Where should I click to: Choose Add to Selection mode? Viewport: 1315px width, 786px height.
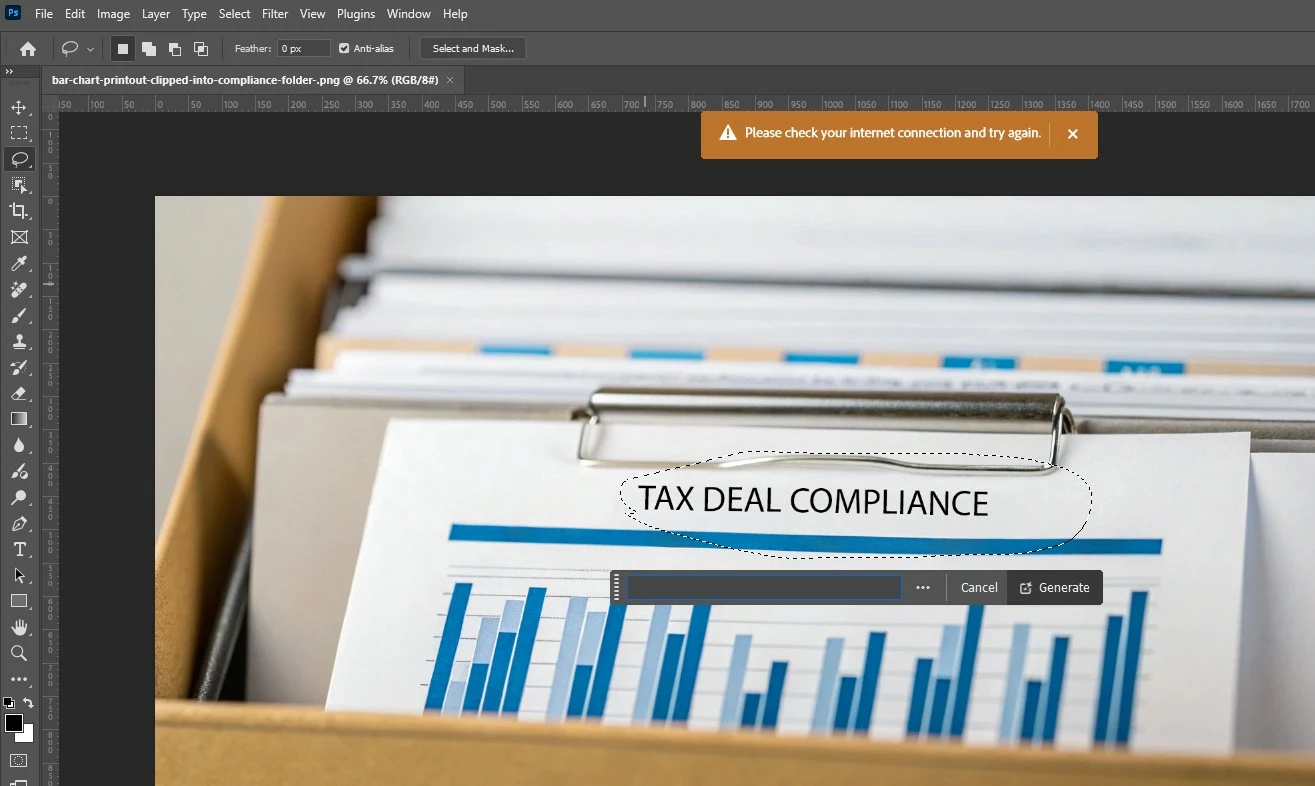click(149, 48)
